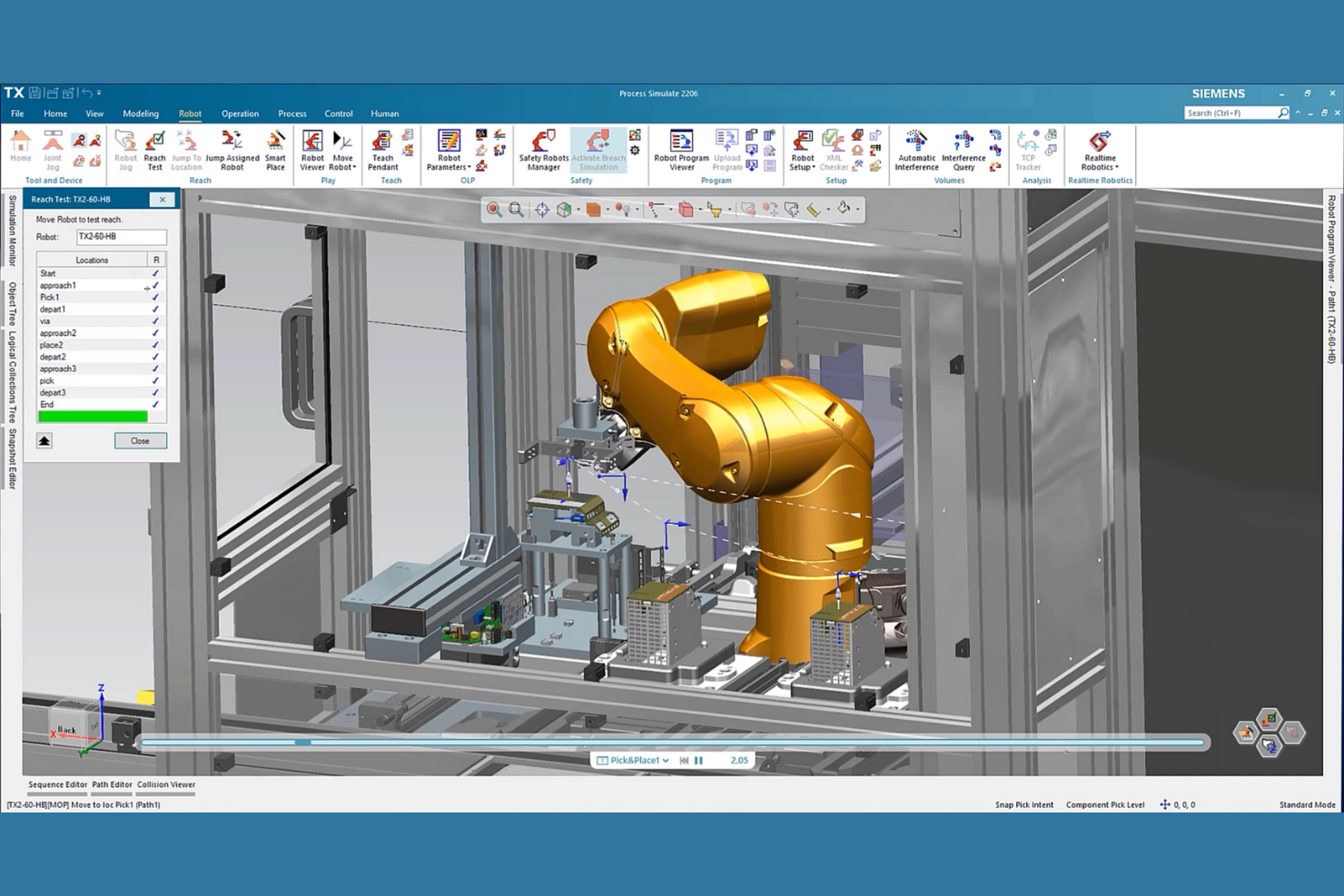Select the Reach Test tool
Viewport: 1344px width, 896px height.
click(x=154, y=150)
